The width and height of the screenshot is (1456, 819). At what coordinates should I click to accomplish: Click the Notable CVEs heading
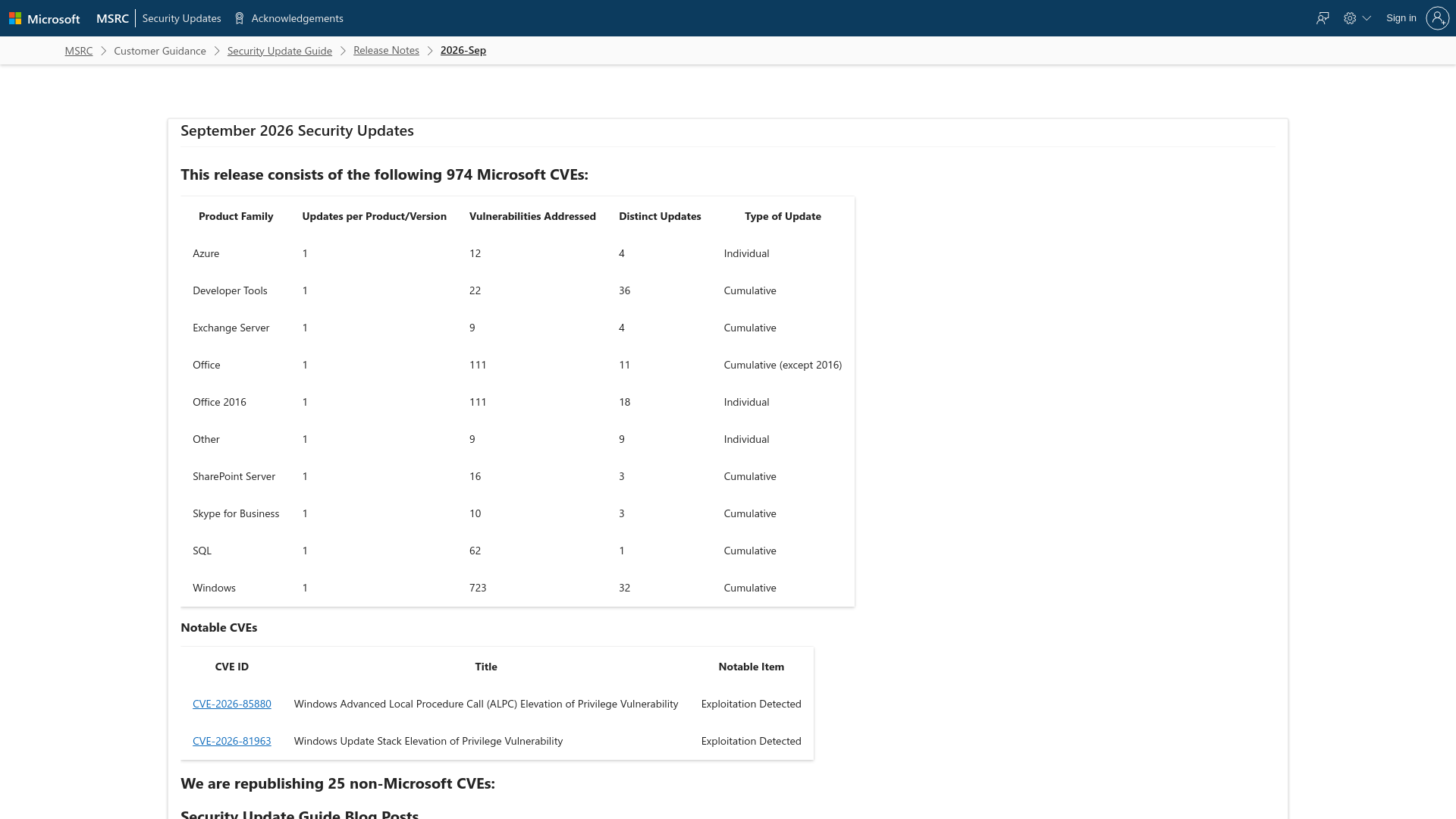[x=219, y=627]
